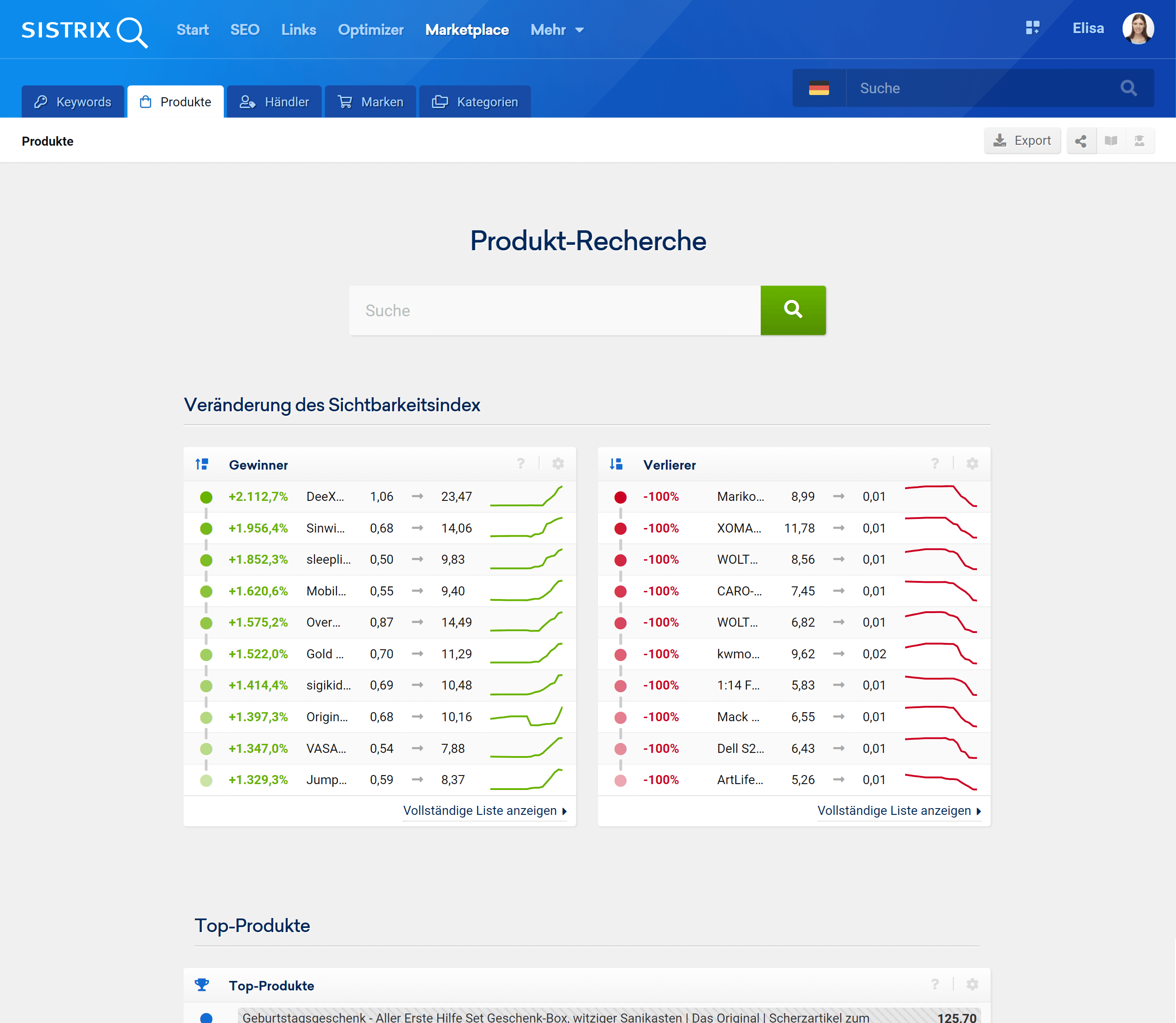Click the rightmost toolbar icon after handbook
The image size is (1176, 1023).
[1139, 141]
